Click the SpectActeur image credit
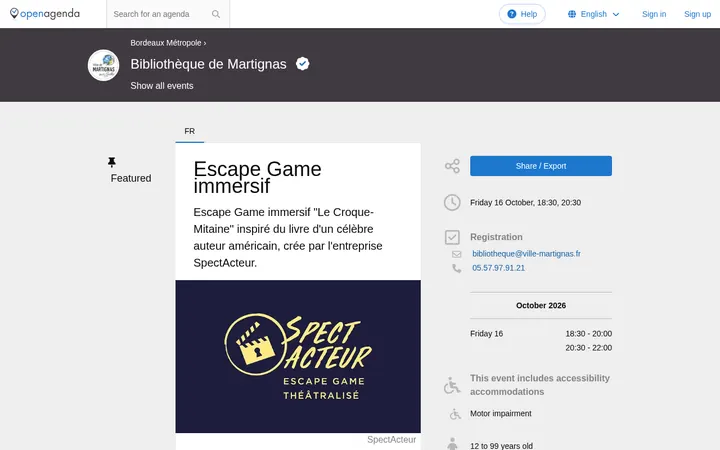The height and width of the screenshot is (450, 720). pyautogui.click(x=392, y=439)
